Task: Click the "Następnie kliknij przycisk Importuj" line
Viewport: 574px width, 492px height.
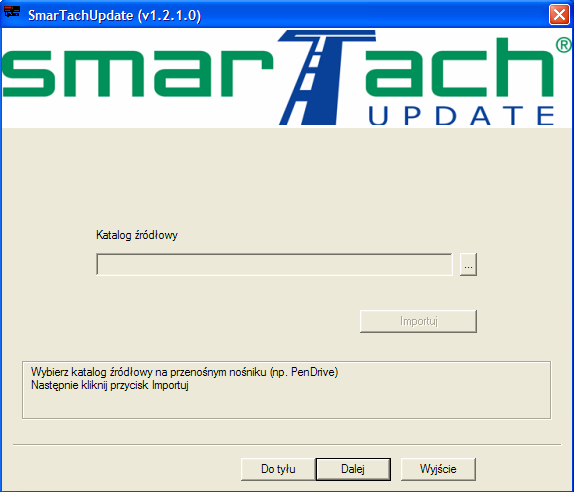Action: coord(110,385)
